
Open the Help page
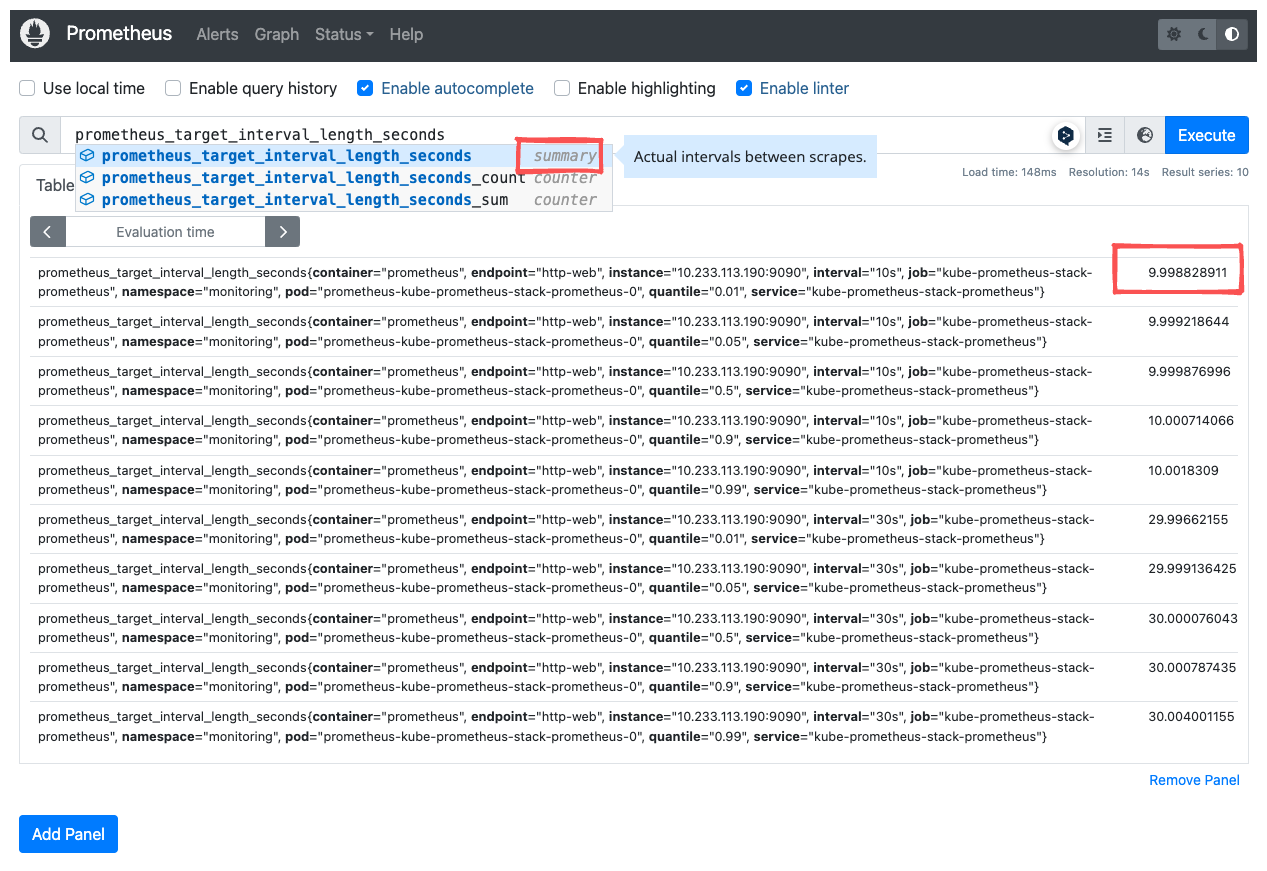(406, 34)
